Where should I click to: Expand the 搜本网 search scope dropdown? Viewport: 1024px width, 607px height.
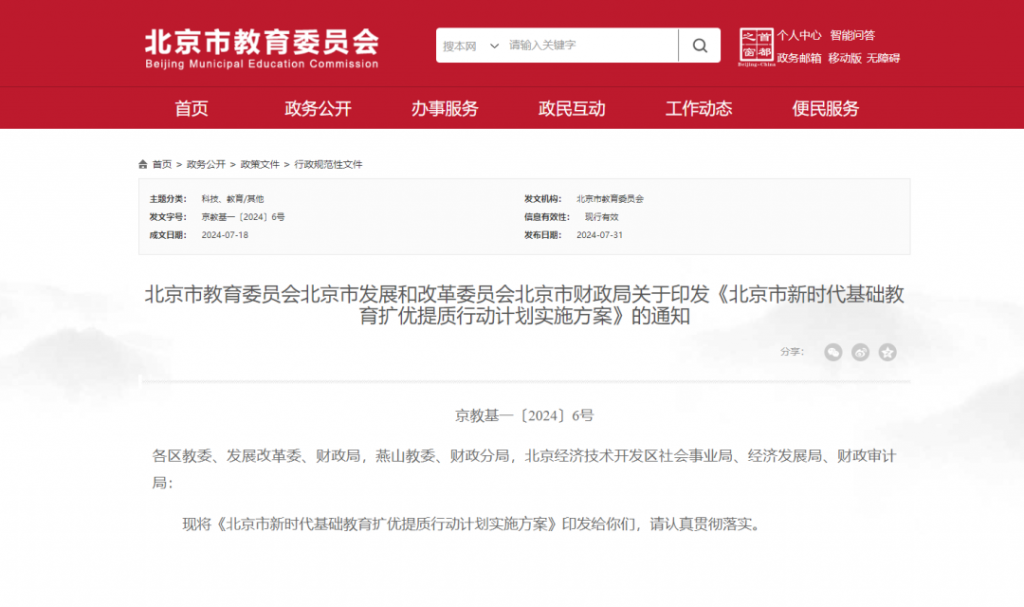pyautogui.click(x=470, y=45)
